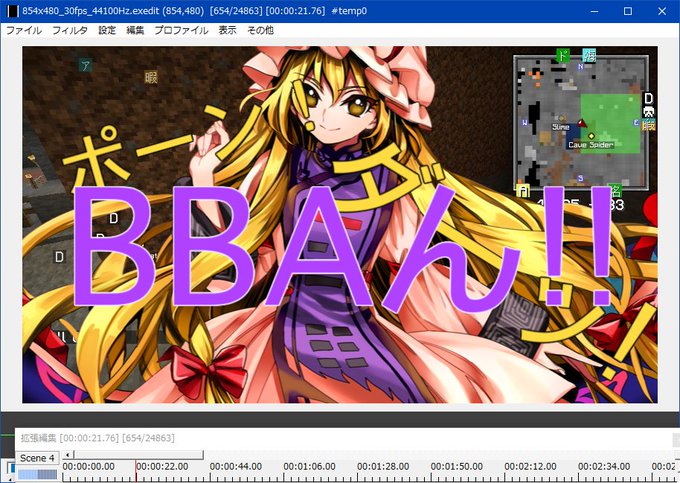Minimize the AviUtl main window
This screenshot has width=680, height=483.
click(594, 11)
